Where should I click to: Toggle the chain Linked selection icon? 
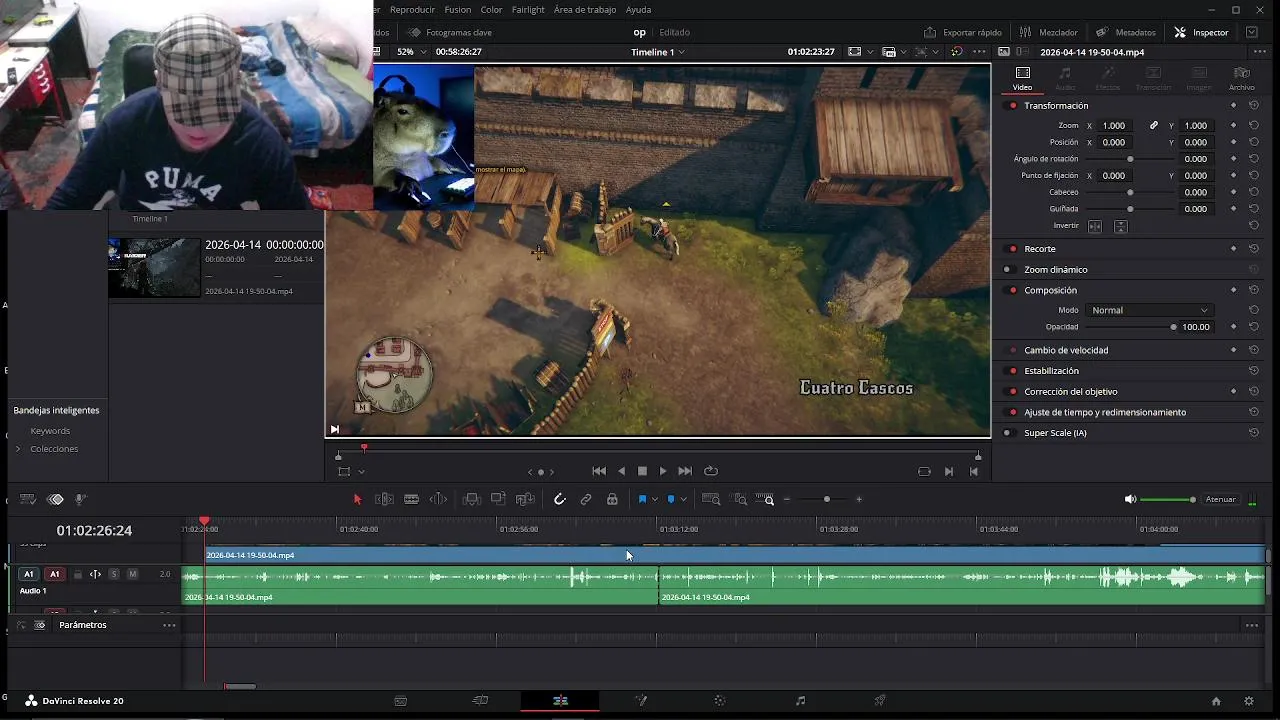coord(586,499)
